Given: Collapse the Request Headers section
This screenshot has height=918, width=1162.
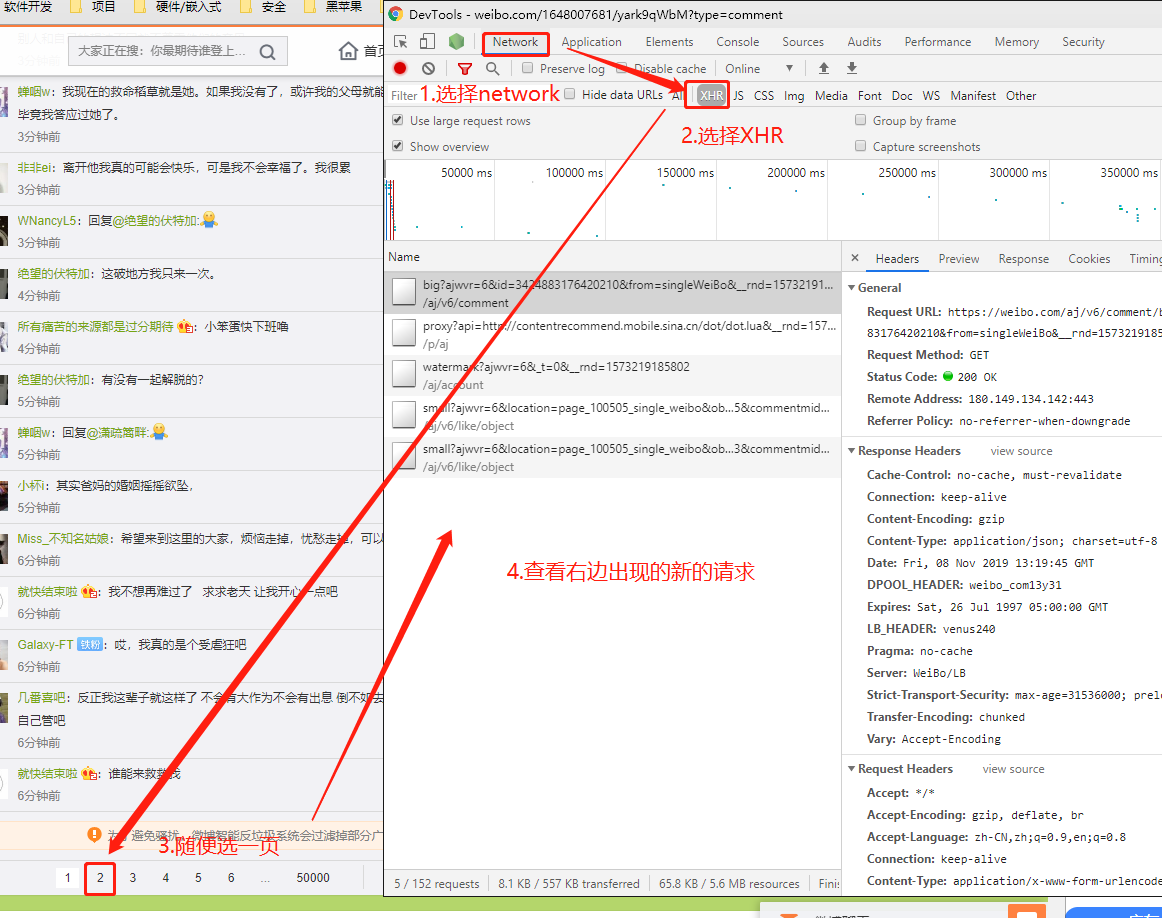Looking at the screenshot, I should (x=852, y=769).
